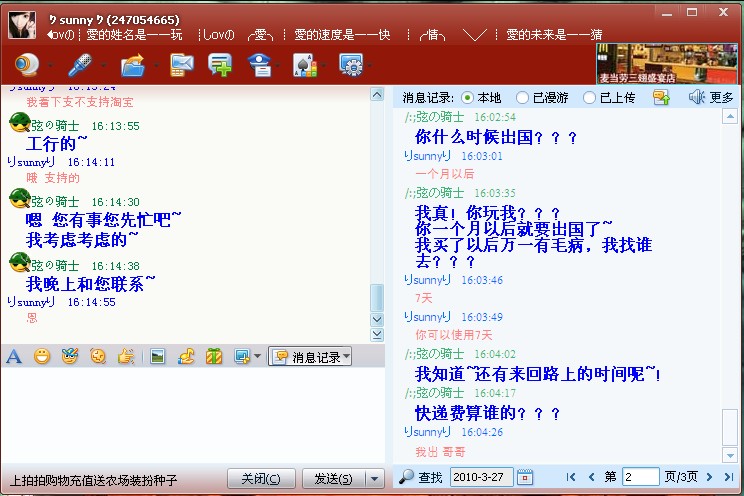Click the send image picture icon
This screenshot has width=744, height=496.
(157, 356)
